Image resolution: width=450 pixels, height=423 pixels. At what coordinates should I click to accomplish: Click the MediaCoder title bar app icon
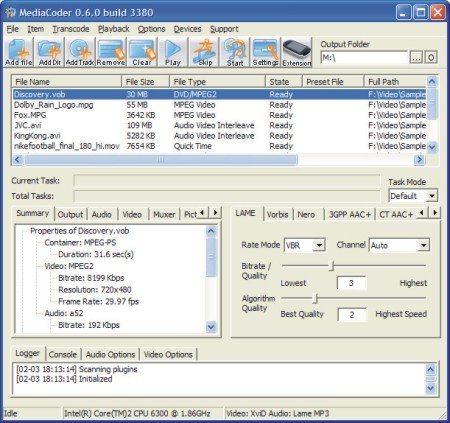click(10, 13)
